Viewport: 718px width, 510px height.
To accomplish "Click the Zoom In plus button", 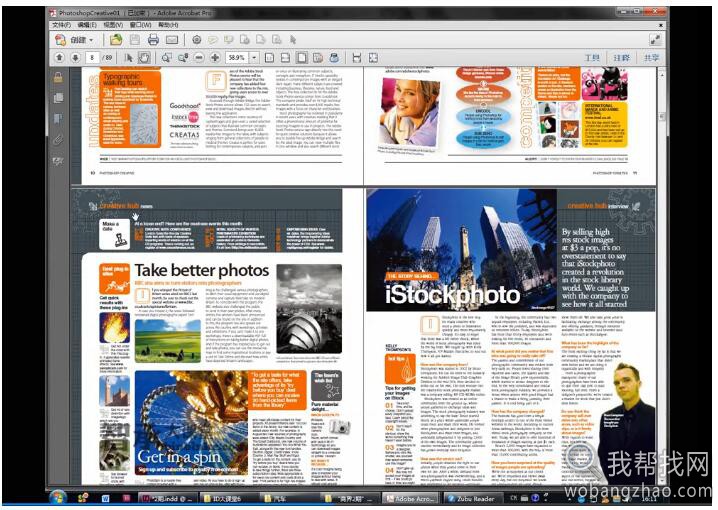I will tap(215, 58).
